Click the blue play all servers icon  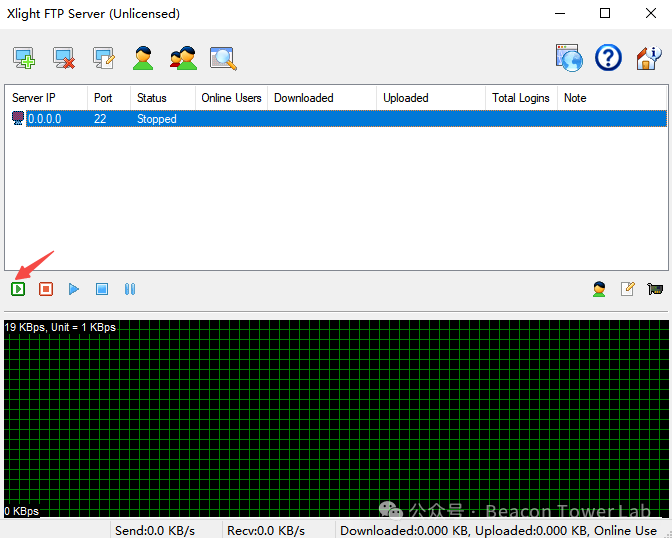tap(74, 289)
